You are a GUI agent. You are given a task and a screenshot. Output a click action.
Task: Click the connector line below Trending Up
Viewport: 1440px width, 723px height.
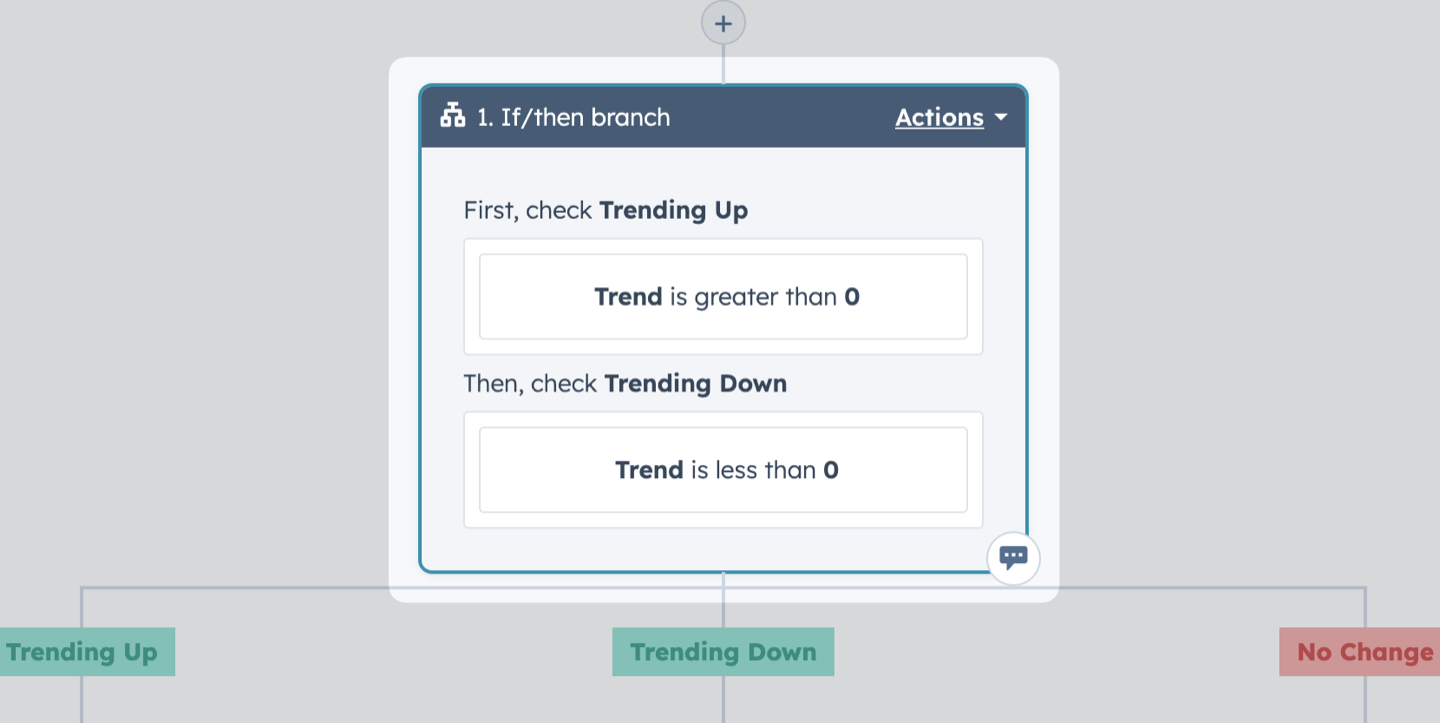pos(81,699)
